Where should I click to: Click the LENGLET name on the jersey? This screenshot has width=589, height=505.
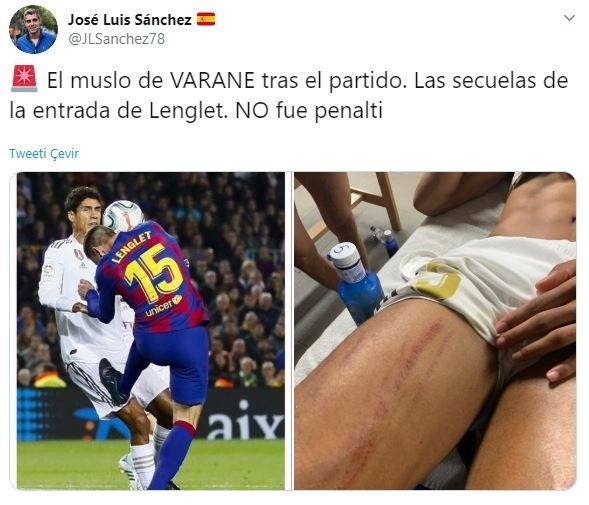tap(132, 246)
